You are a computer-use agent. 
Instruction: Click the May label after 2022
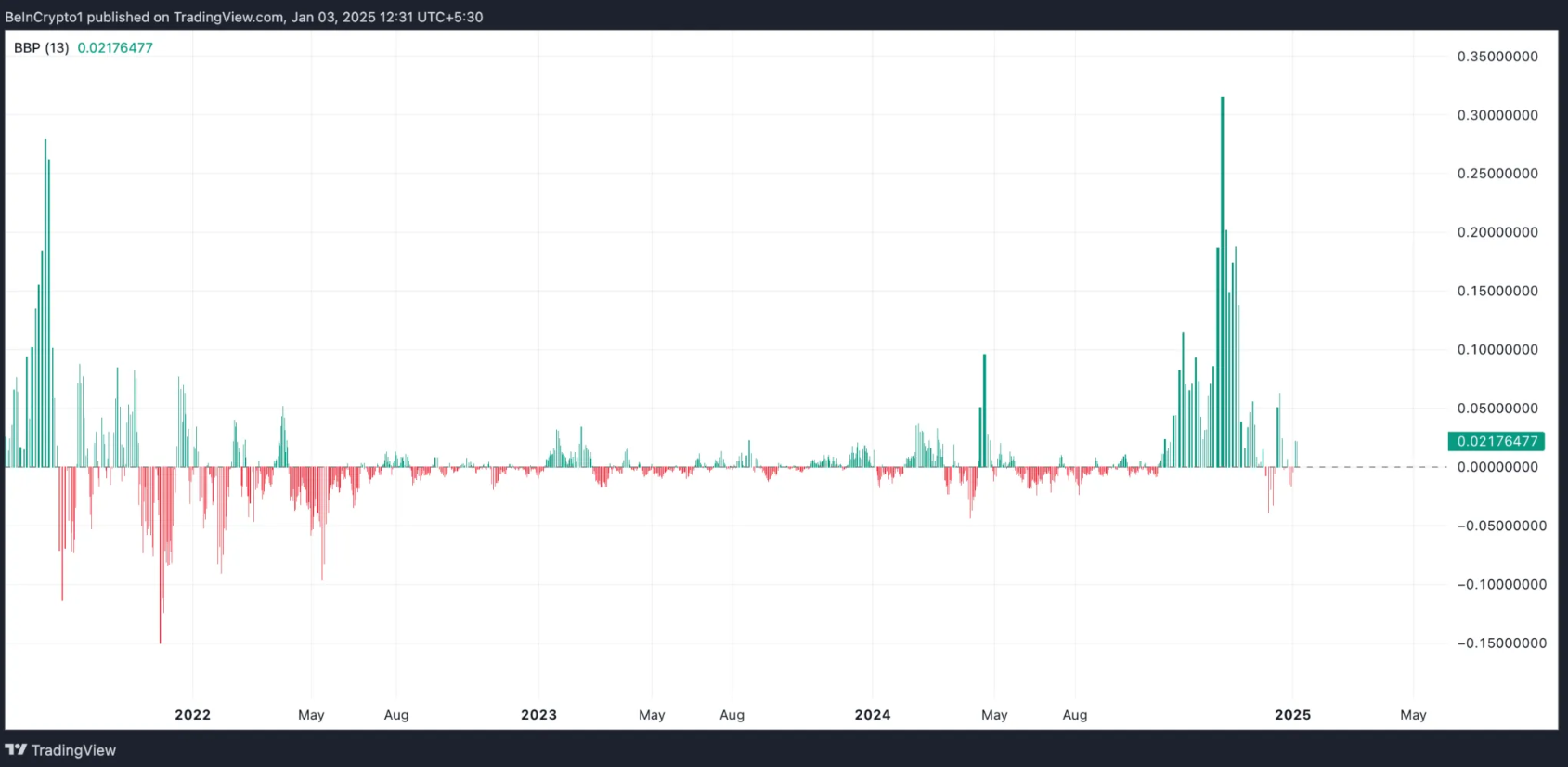click(311, 715)
